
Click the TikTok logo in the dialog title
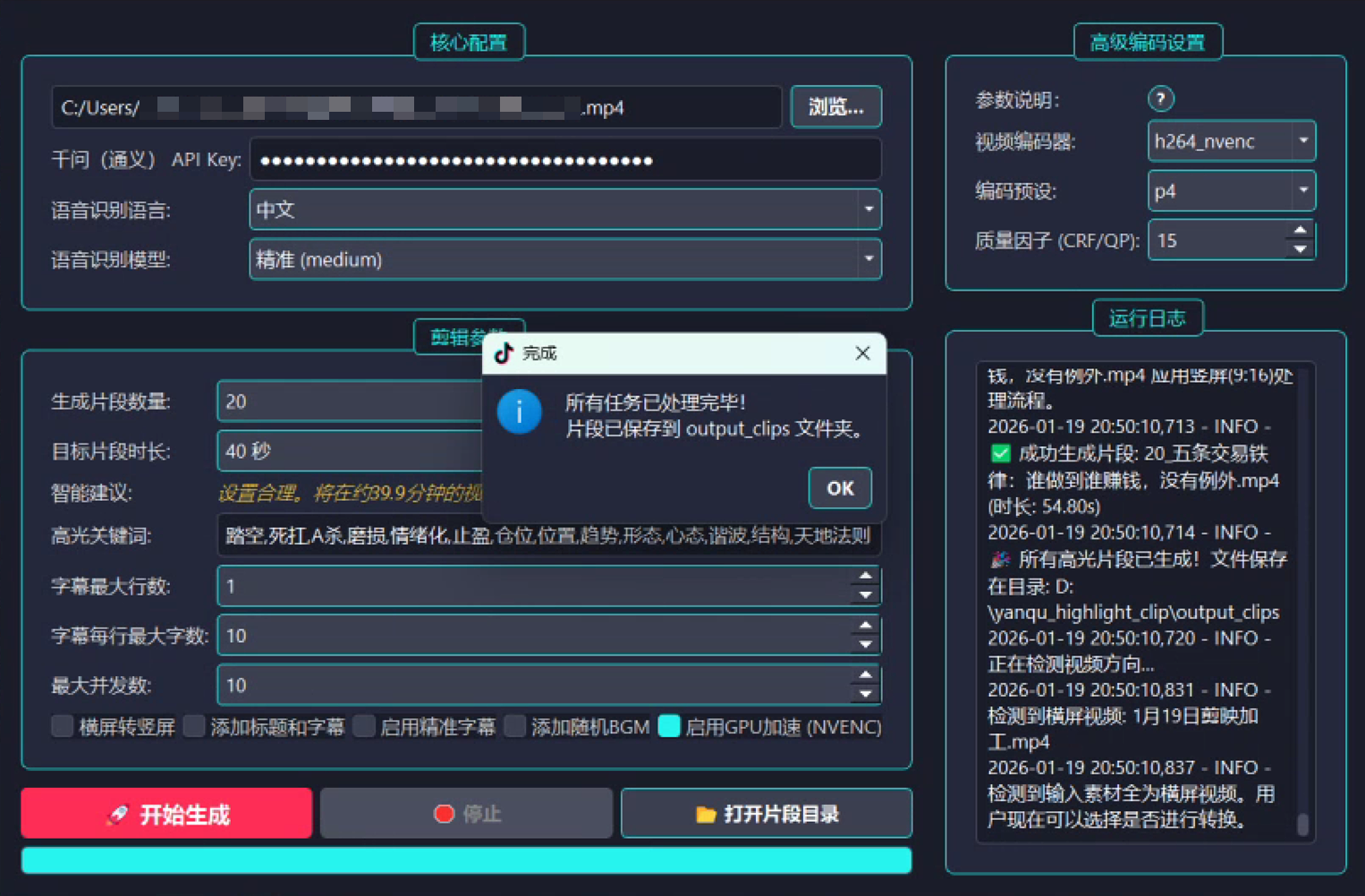(x=504, y=353)
